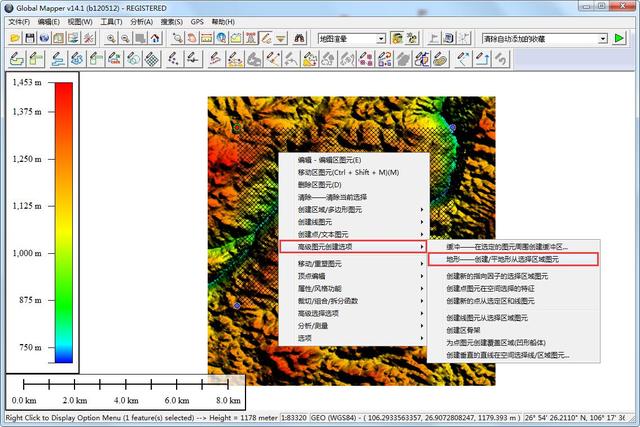Click the distance scale bar near 4.0 km
Viewport: 640px width, 427px height.
click(x=126, y=384)
